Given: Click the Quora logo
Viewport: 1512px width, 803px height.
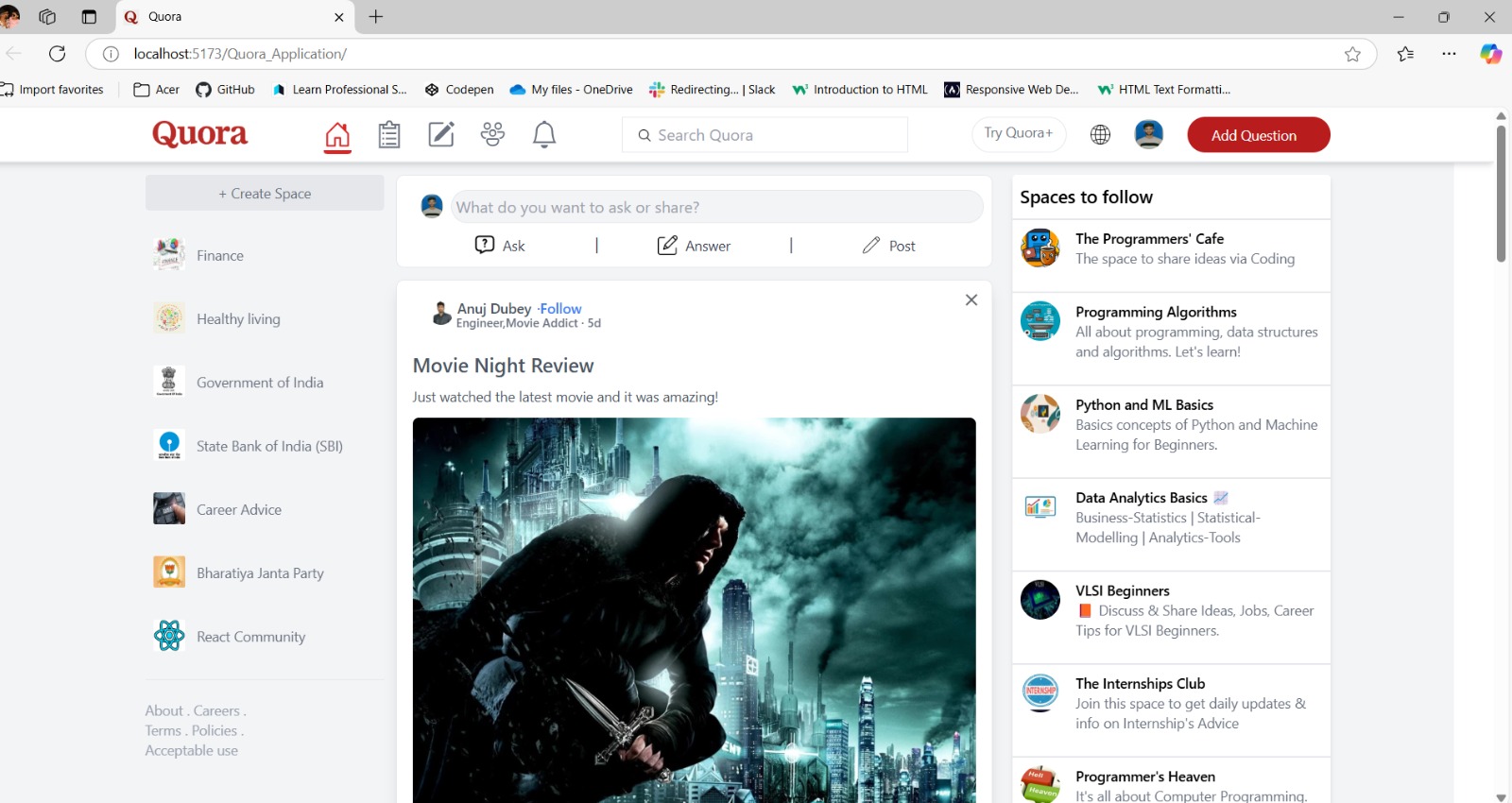Looking at the screenshot, I should coord(199,134).
